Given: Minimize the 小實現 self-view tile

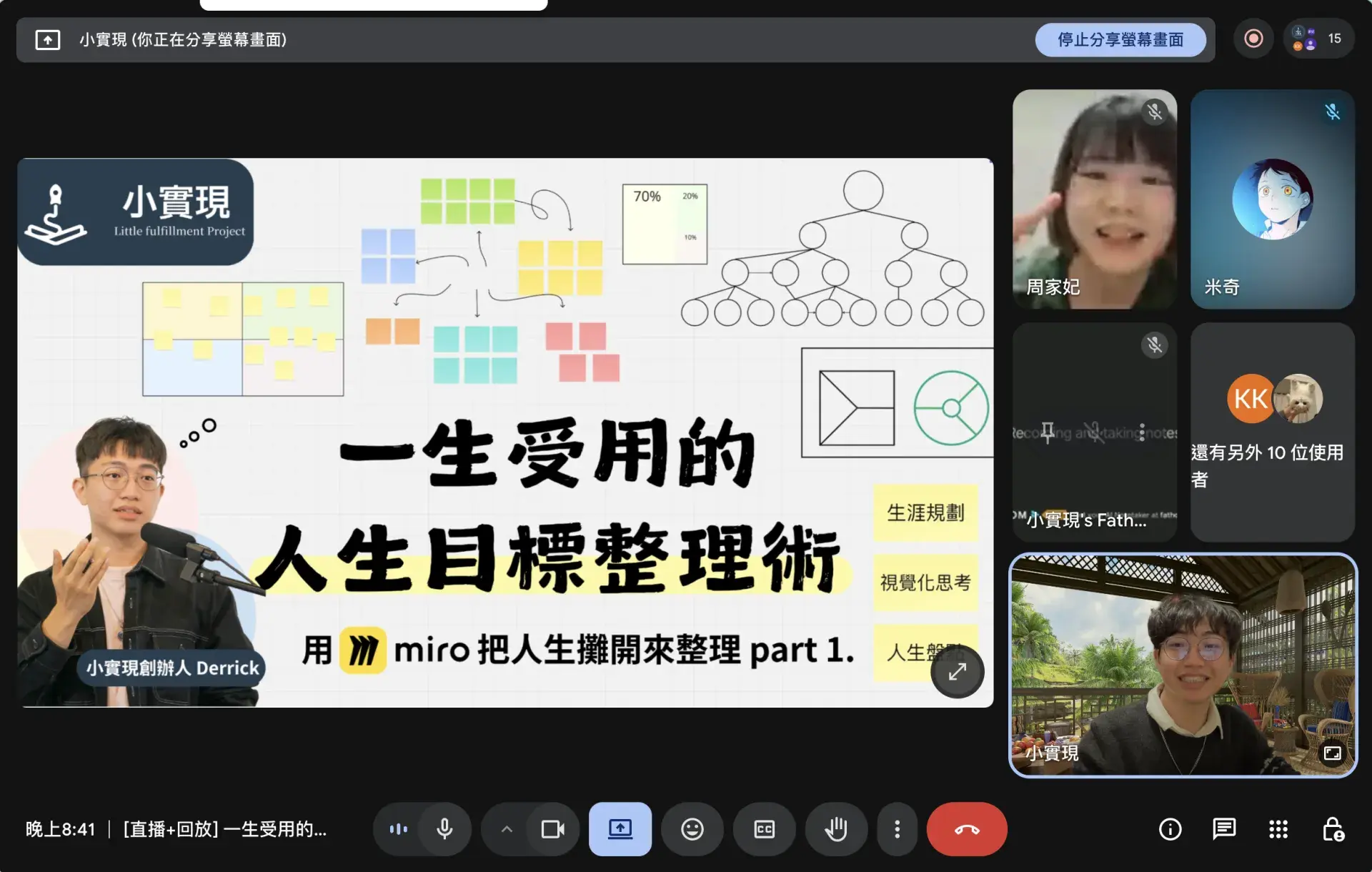Looking at the screenshot, I should (1332, 753).
